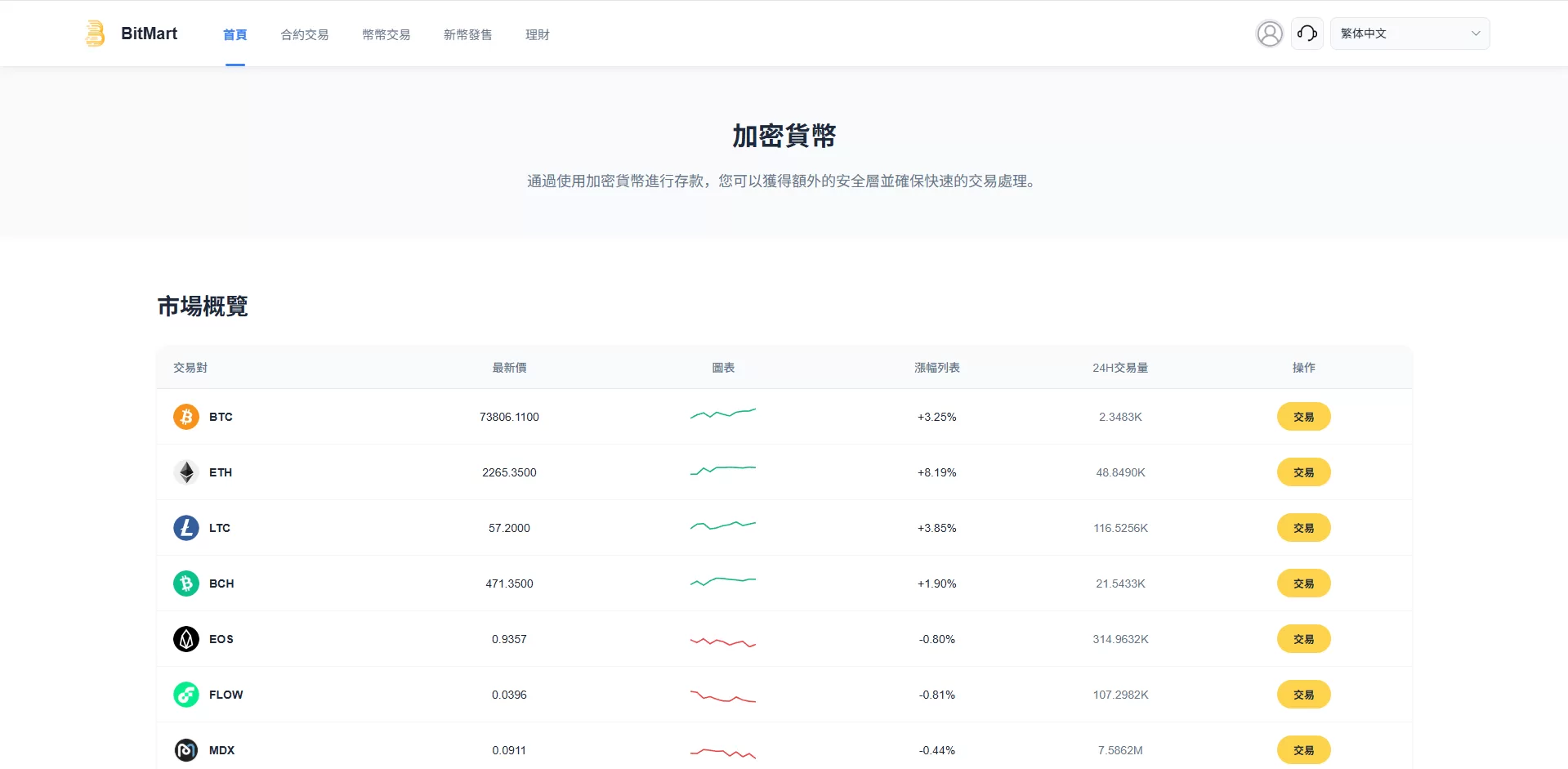Click the BTC price trend chart

[x=723, y=414]
